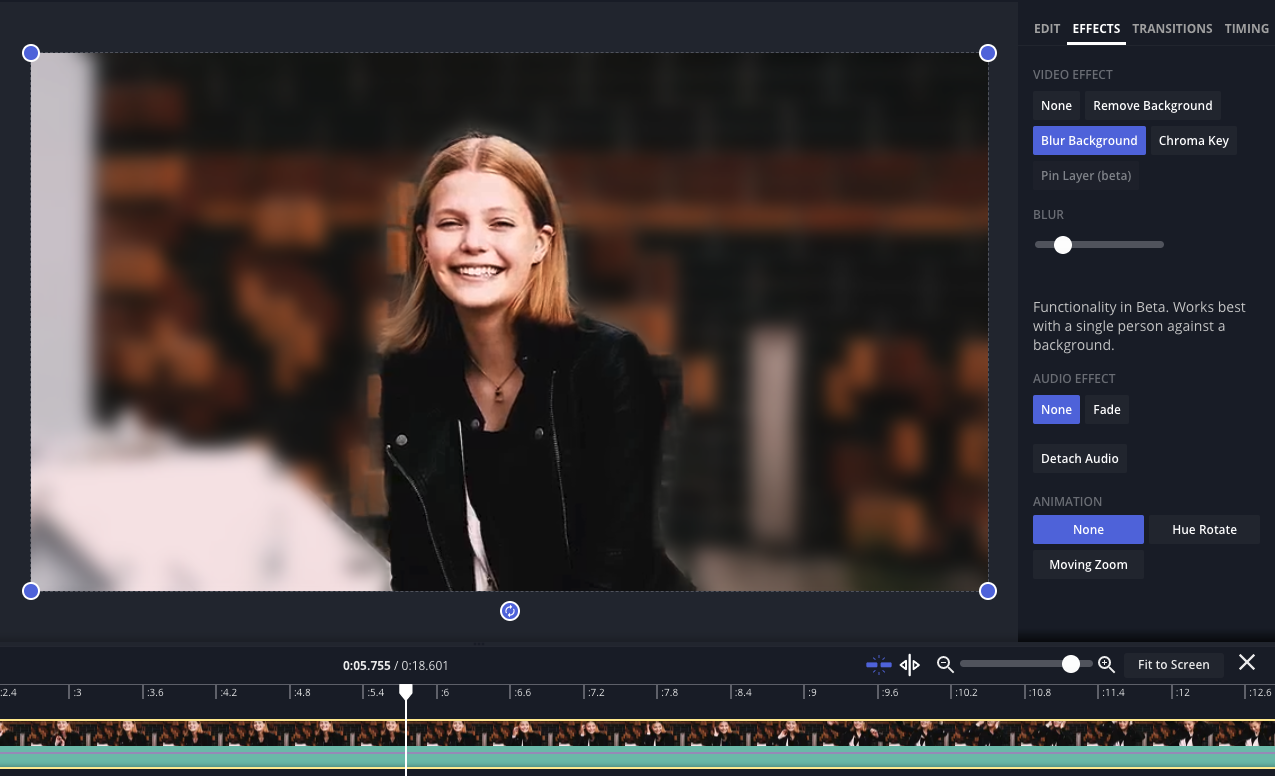Click the video clip track in timeline
This screenshot has height=776, width=1275.
(640, 735)
